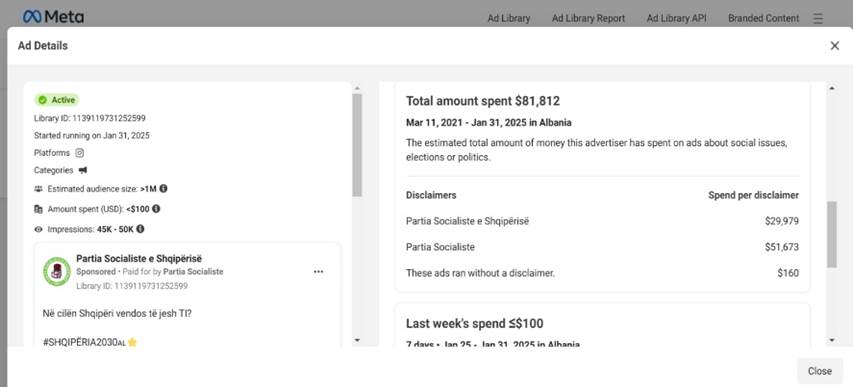The image size is (853, 387).
Task: Click Partia Socialiste e Shqipërisë profile picture
Action: coord(57,272)
